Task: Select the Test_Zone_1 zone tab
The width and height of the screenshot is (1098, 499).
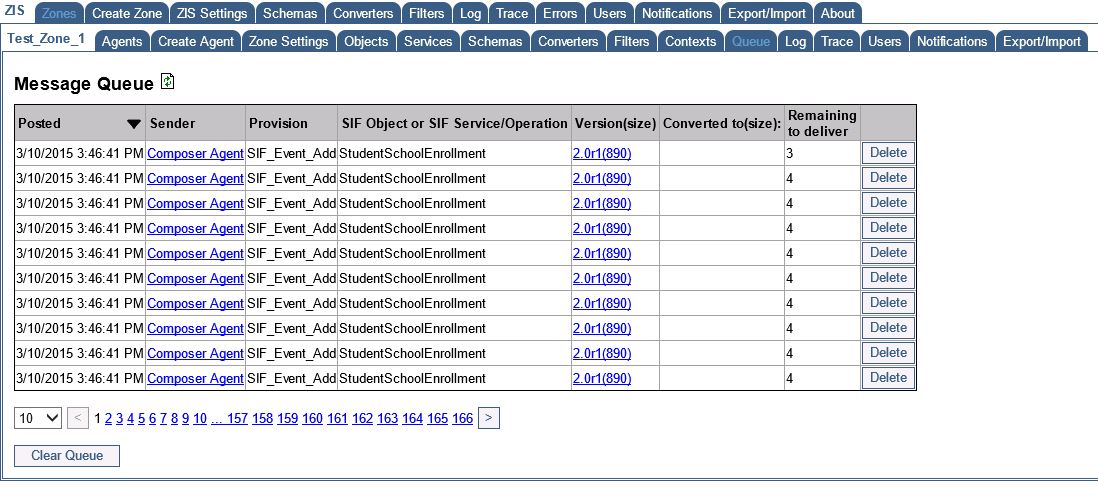Action: [46, 39]
